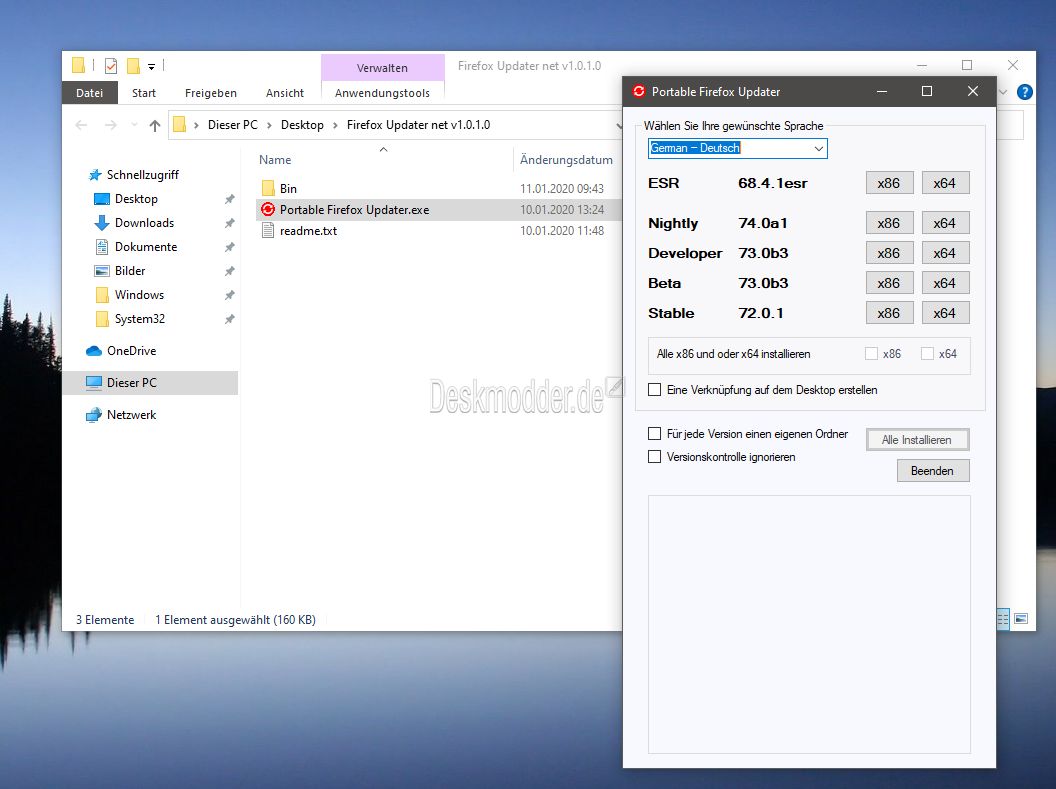This screenshot has height=789, width=1056.
Task: Install Developer x86 version
Action: [889, 253]
